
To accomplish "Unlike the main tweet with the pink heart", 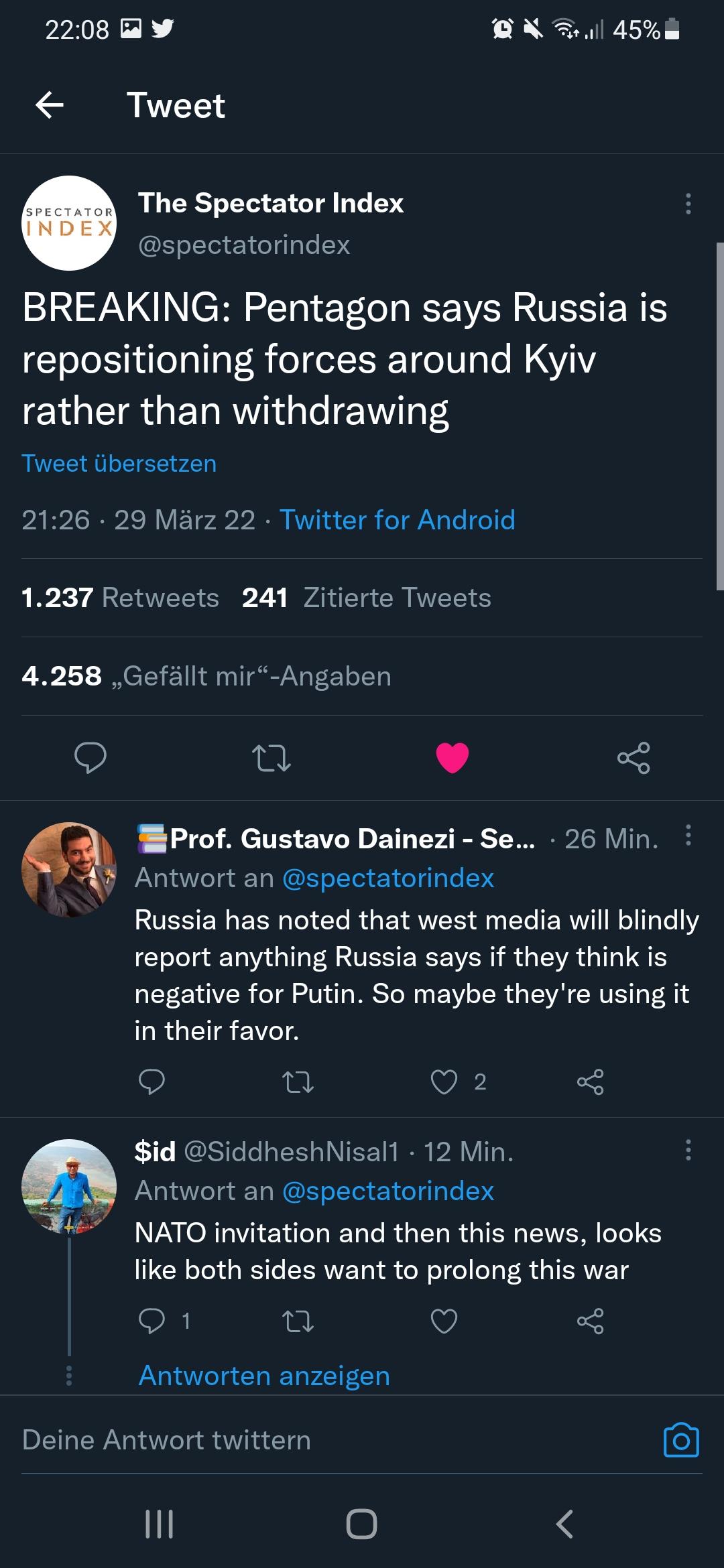I will click(x=452, y=758).
